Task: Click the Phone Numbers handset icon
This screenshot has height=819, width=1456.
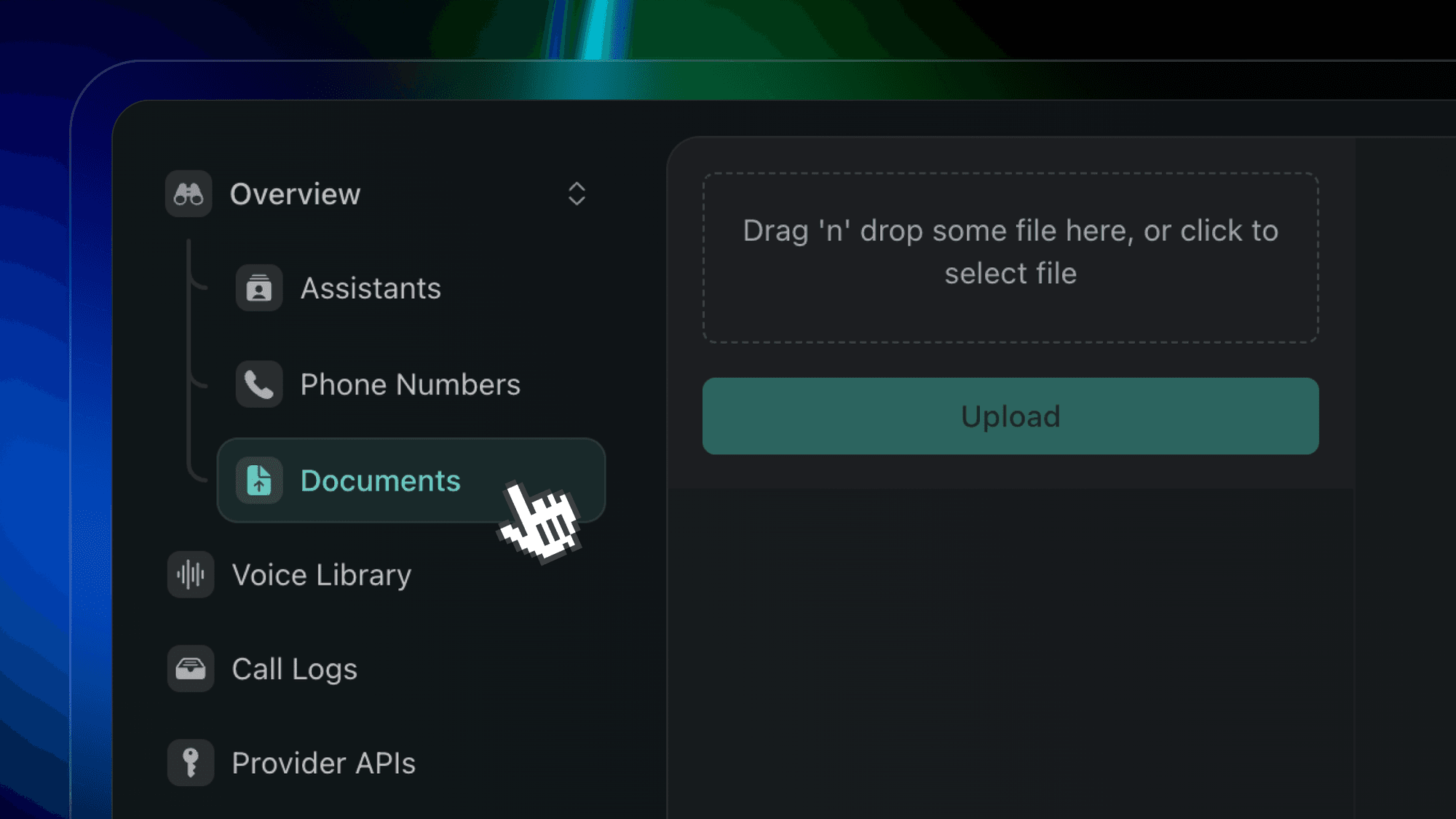Action: (x=258, y=384)
